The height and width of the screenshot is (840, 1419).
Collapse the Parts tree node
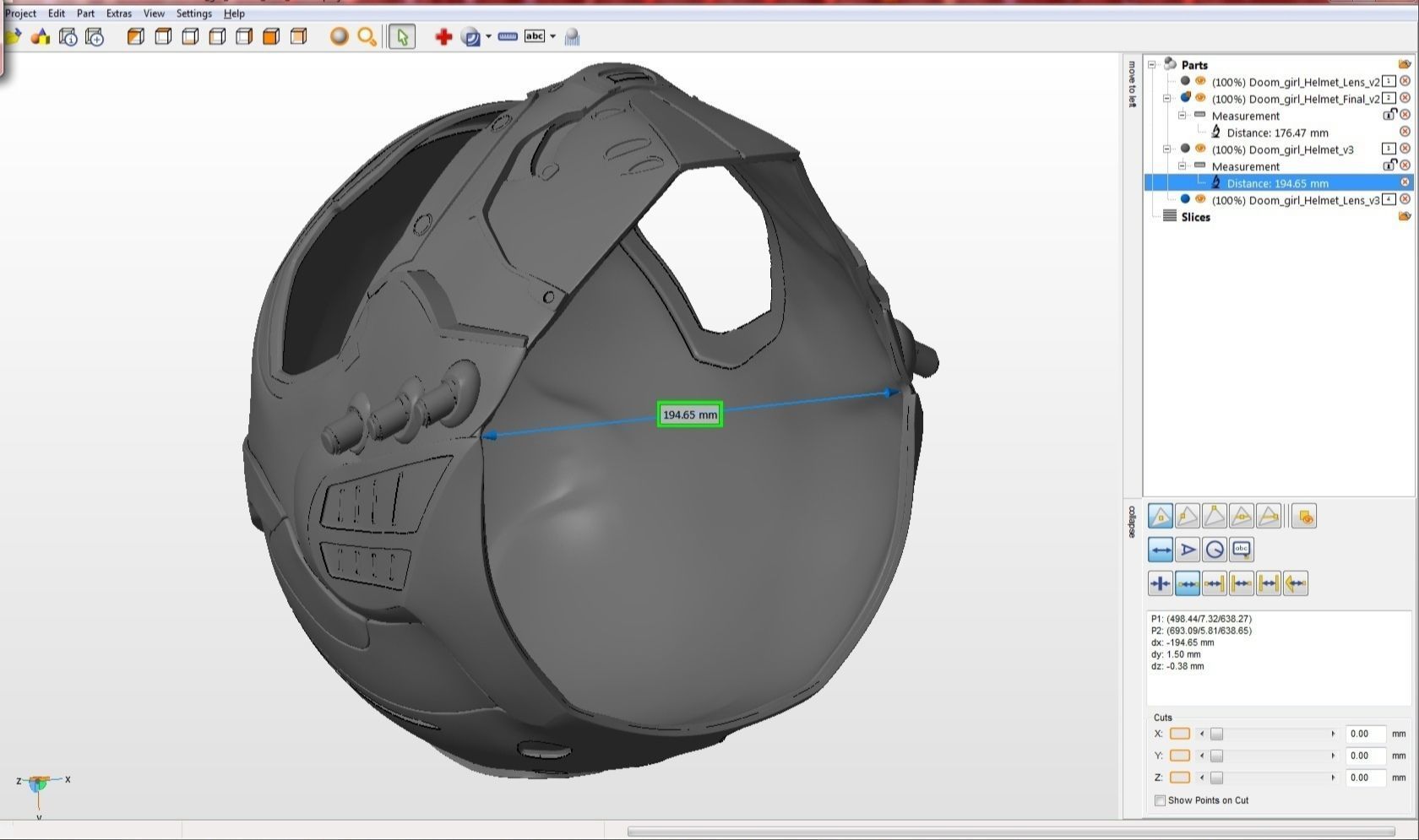1152,65
